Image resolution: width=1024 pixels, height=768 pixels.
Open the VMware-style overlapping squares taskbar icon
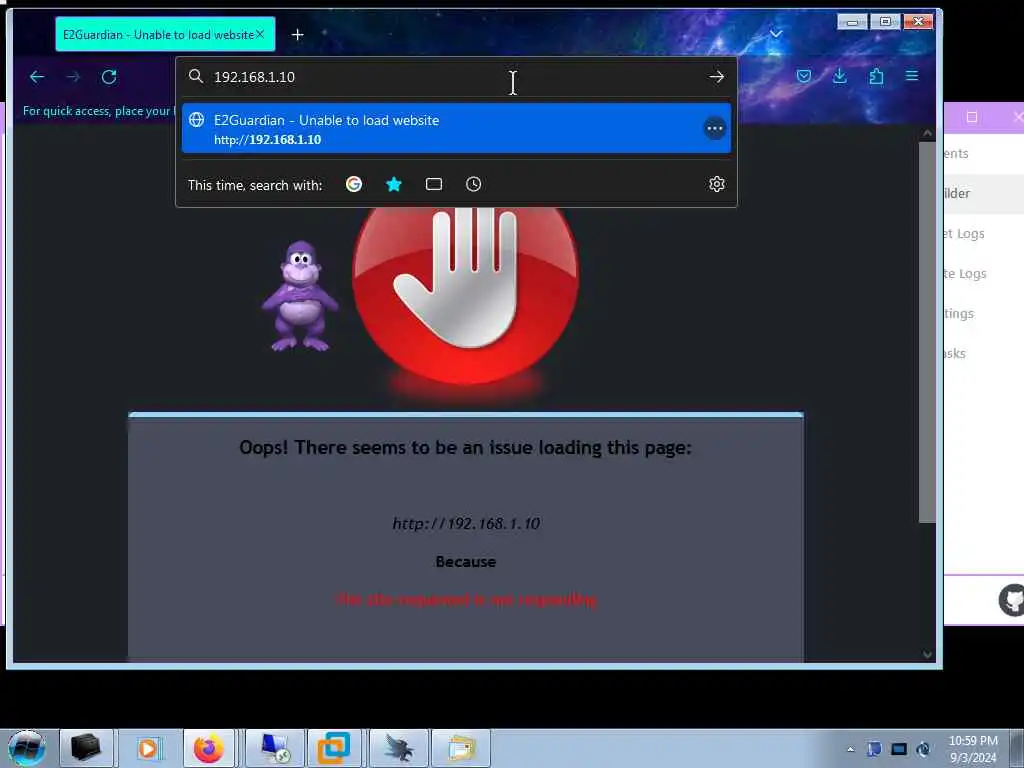point(334,748)
